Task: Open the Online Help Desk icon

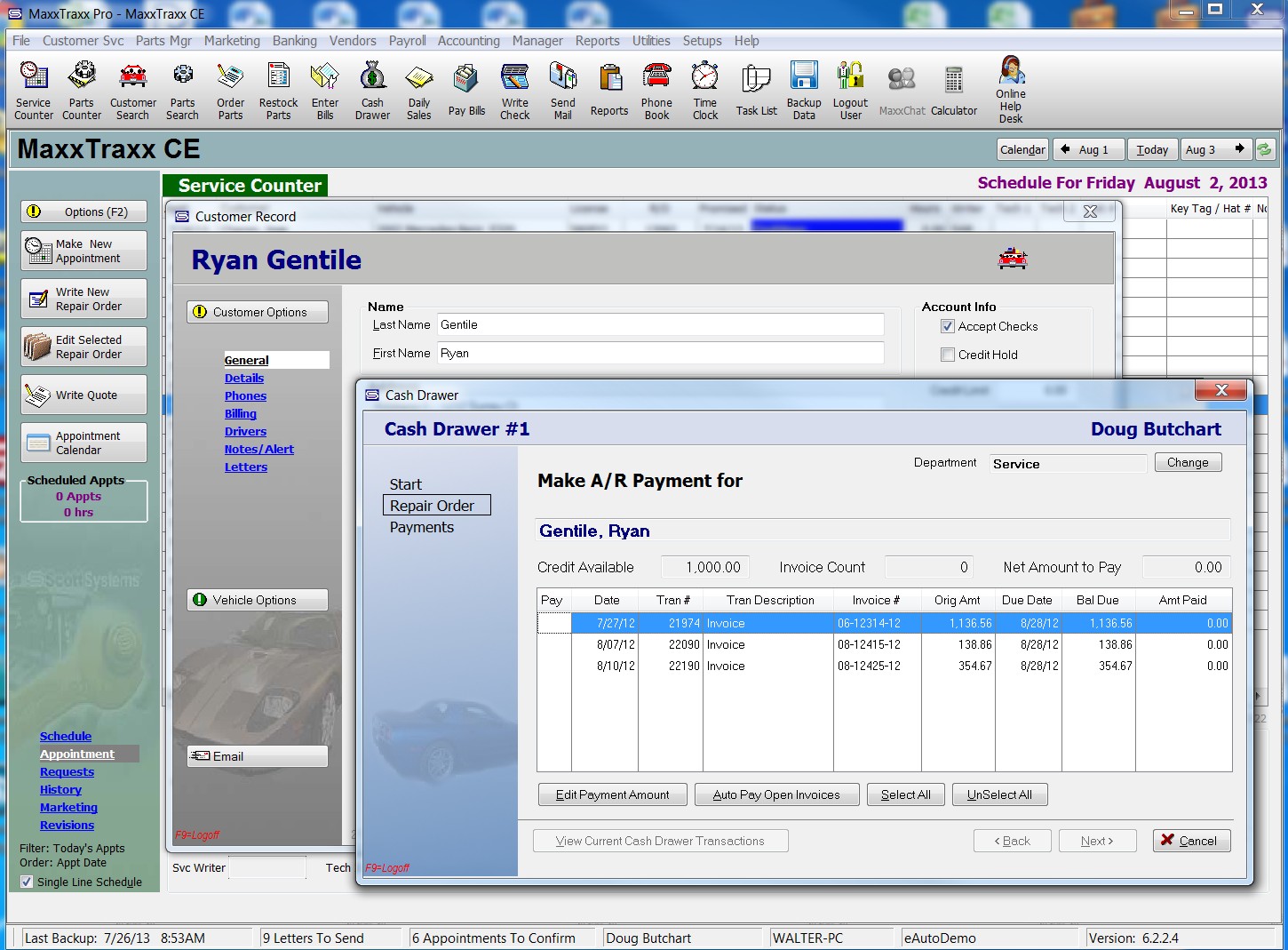Action: coord(1011,89)
